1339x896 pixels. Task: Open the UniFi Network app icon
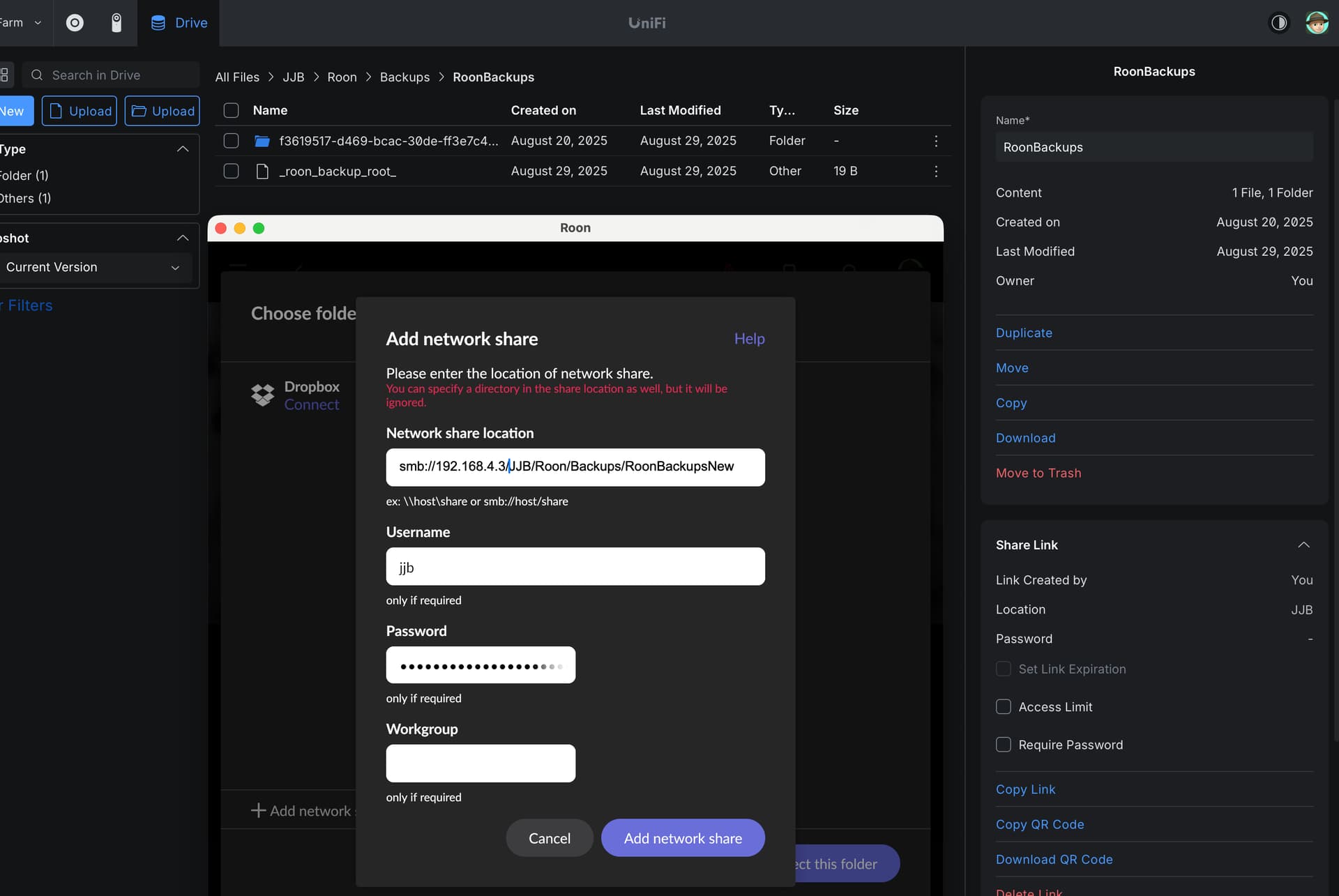[x=75, y=23]
